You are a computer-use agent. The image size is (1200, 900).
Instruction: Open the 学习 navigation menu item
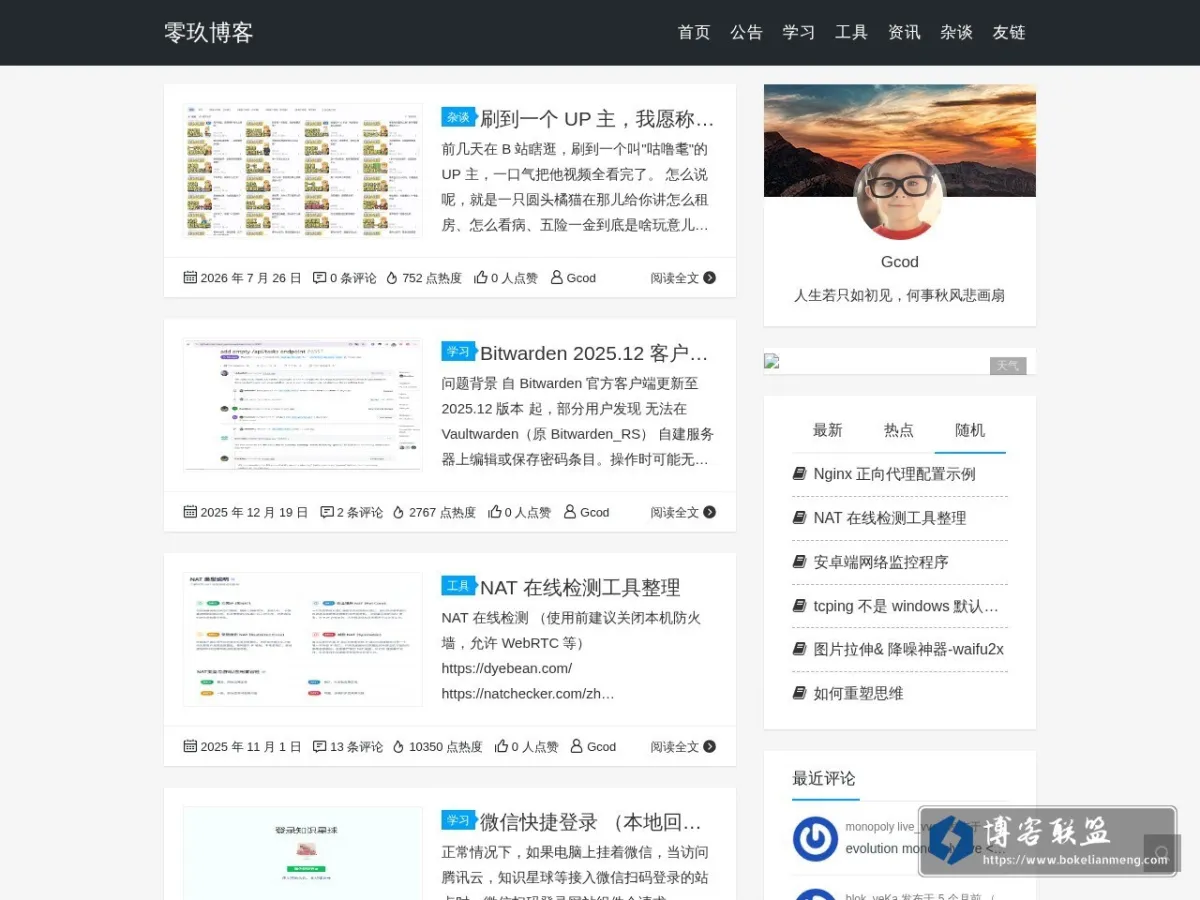[x=799, y=32]
